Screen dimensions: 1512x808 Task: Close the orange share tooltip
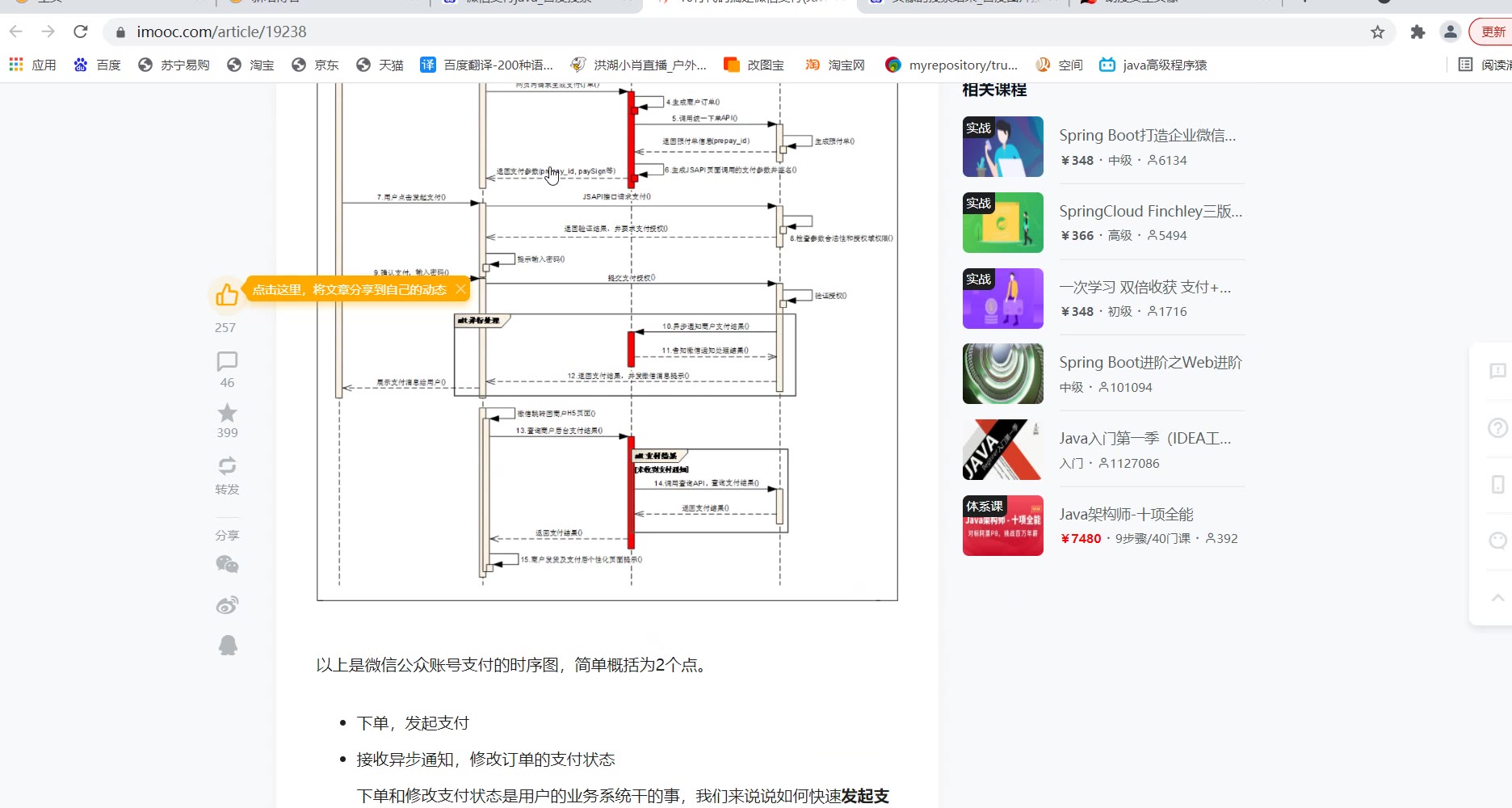point(460,289)
